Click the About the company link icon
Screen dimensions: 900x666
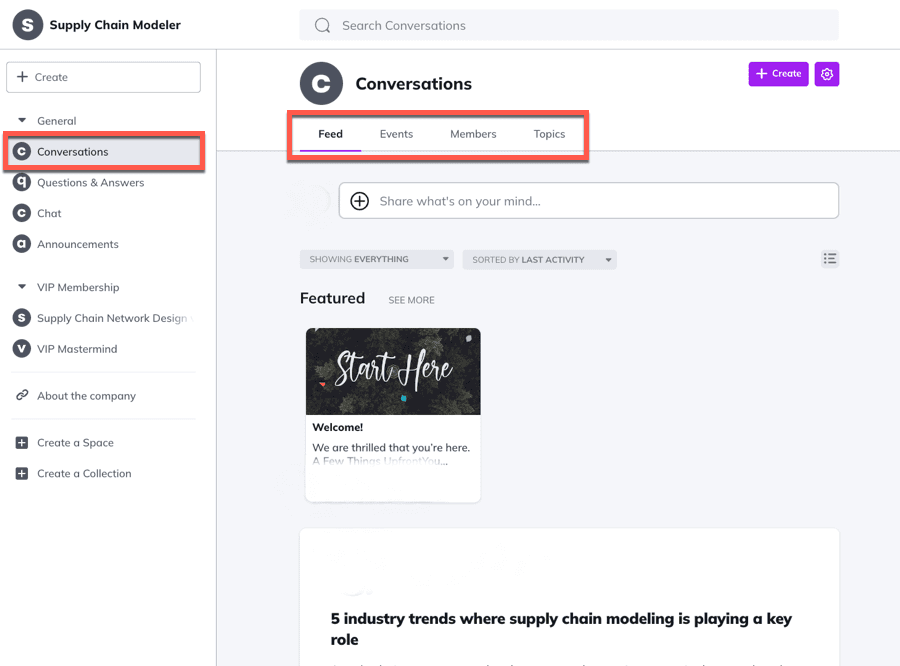tap(22, 396)
